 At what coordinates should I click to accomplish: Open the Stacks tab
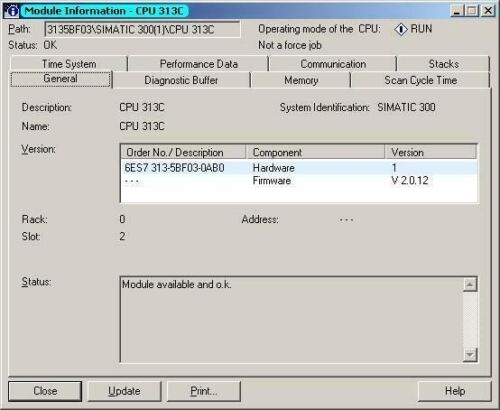point(443,64)
